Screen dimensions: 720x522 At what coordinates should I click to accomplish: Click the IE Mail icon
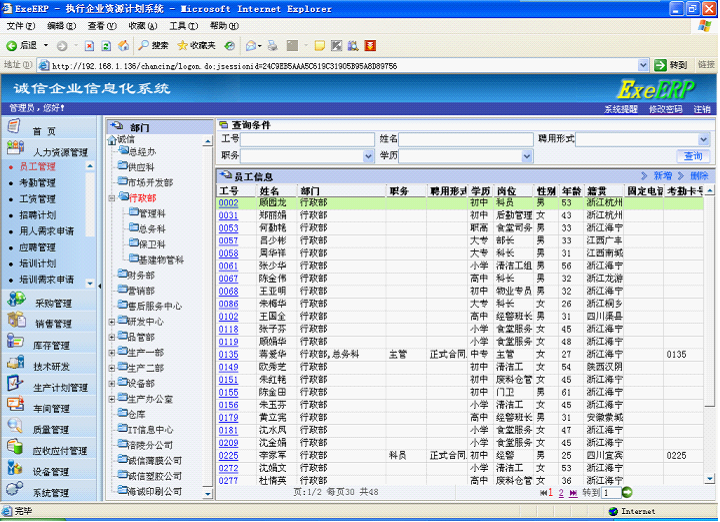click(251, 45)
